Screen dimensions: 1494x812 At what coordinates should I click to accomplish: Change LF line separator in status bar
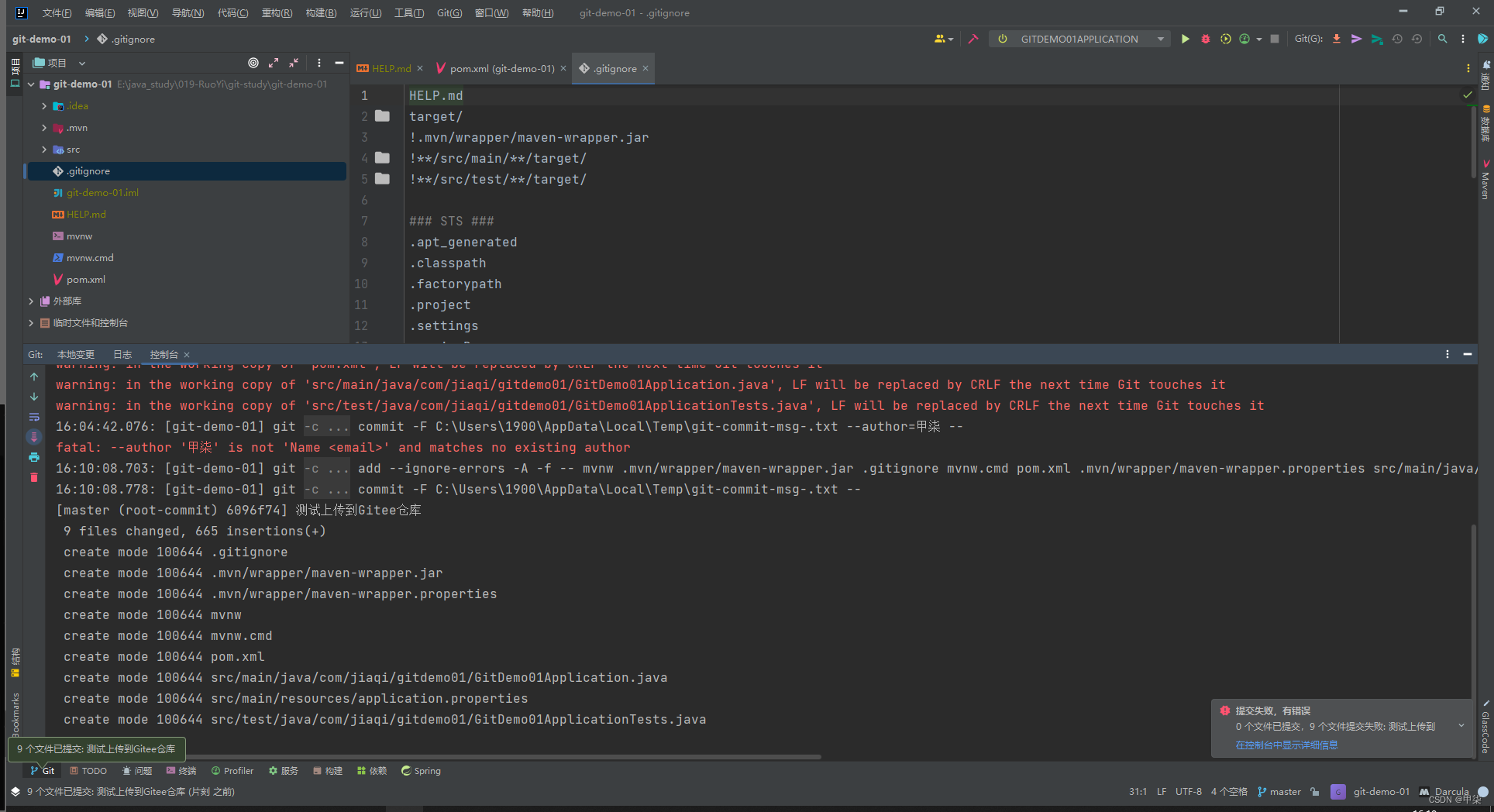1162,791
